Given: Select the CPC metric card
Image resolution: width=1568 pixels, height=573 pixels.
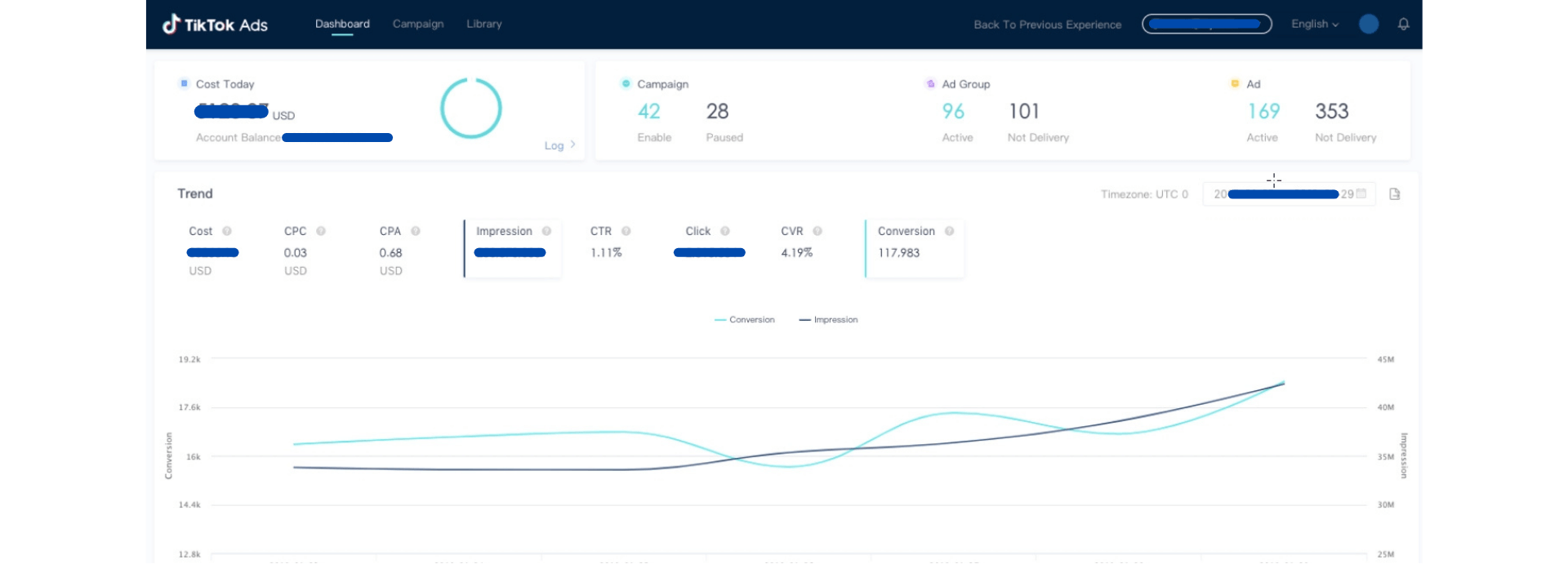Looking at the screenshot, I should (305, 249).
